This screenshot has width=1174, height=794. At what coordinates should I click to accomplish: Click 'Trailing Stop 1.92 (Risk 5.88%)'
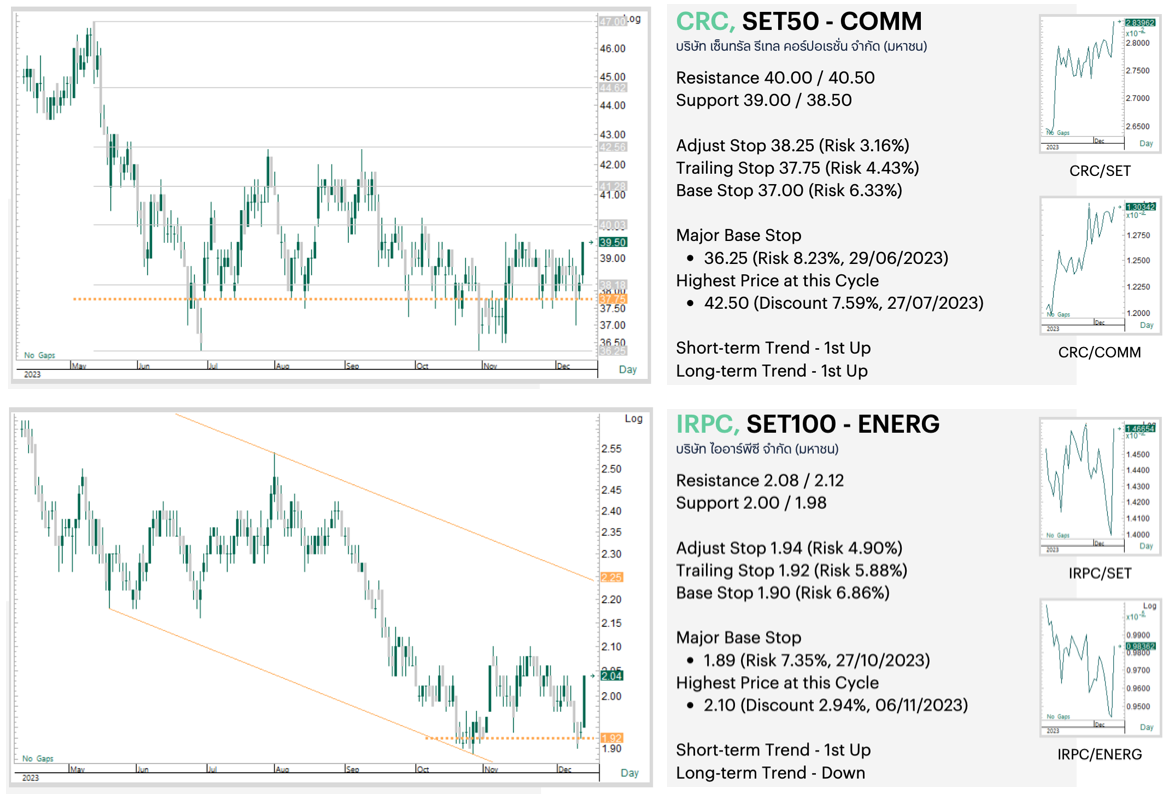(791, 571)
